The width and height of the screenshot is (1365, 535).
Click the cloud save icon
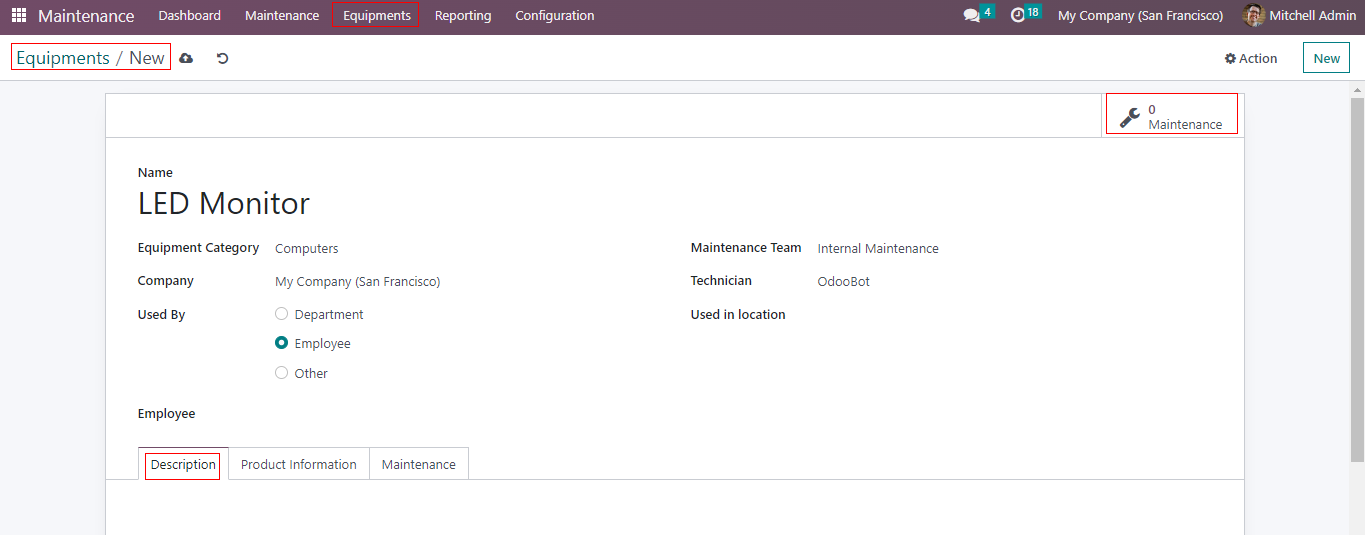coord(186,59)
